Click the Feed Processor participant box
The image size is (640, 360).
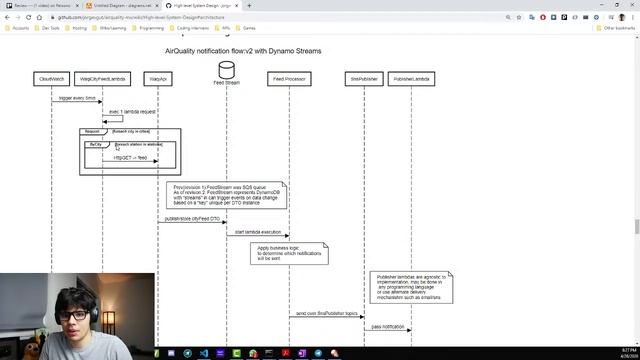click(x=289, y=79)
